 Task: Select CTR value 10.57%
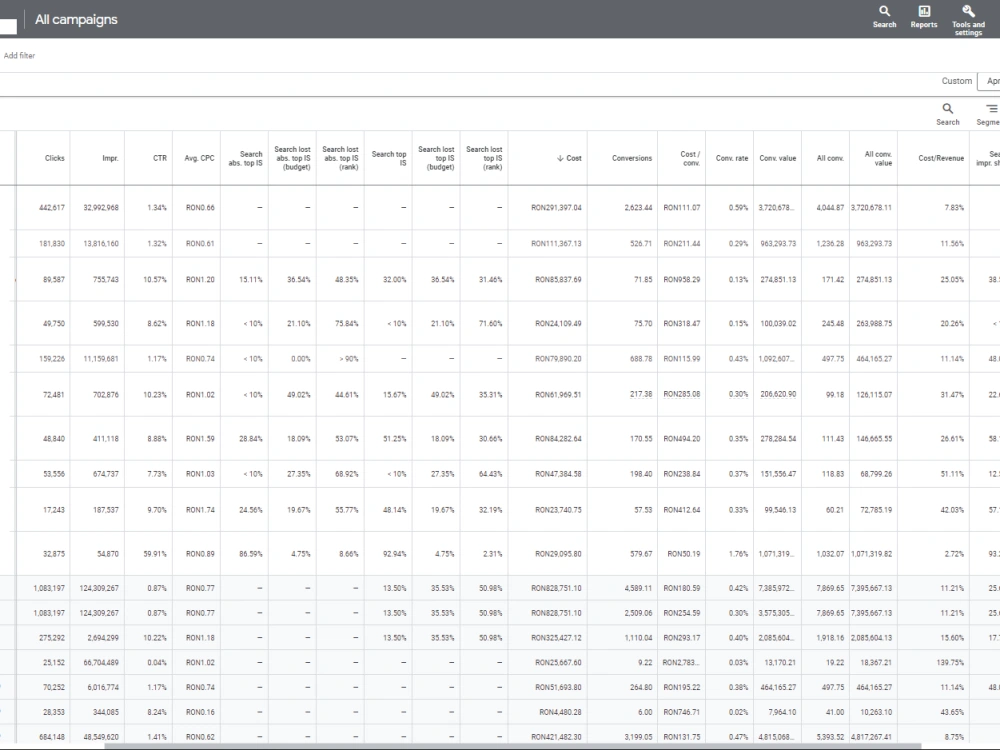(155, 279)
